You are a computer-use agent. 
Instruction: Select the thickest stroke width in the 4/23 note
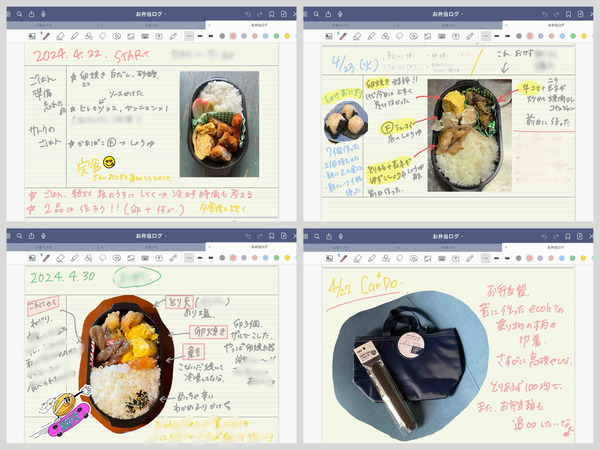click(x=507, y=36)
